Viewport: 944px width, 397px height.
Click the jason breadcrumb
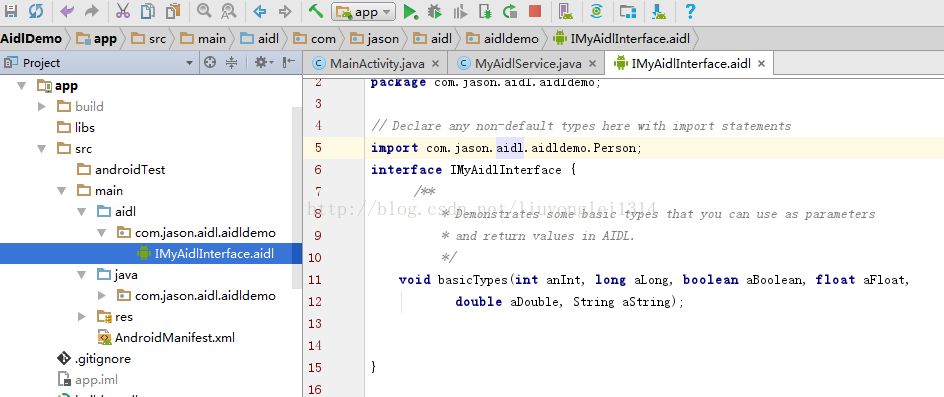click(x=374, y=39)
